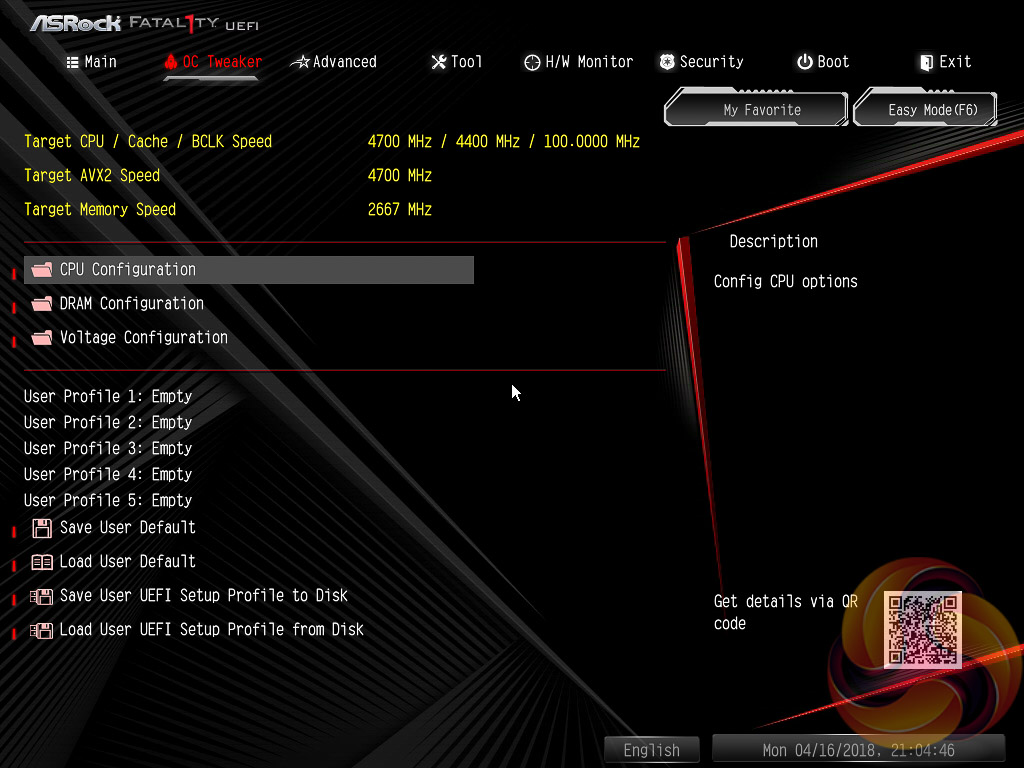Click the Tool wrench icon
This screenshot has height=768, width=1024.
[439, 62]
